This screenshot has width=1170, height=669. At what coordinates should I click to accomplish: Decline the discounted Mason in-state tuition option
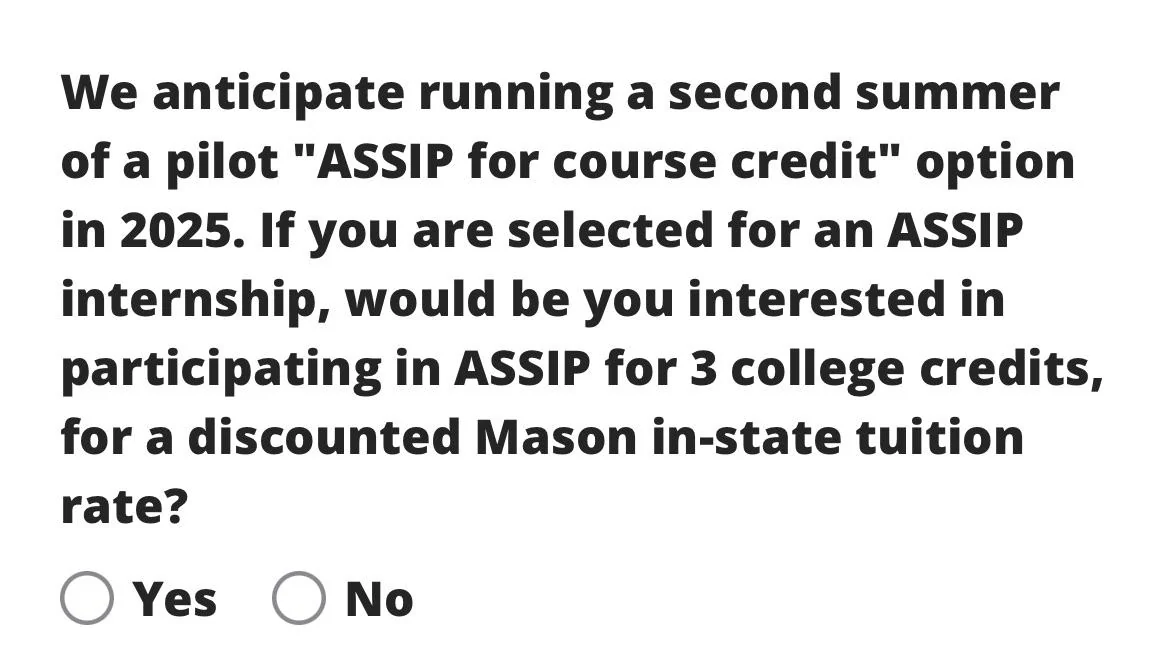pyautogui.click(x=299, y=597)
